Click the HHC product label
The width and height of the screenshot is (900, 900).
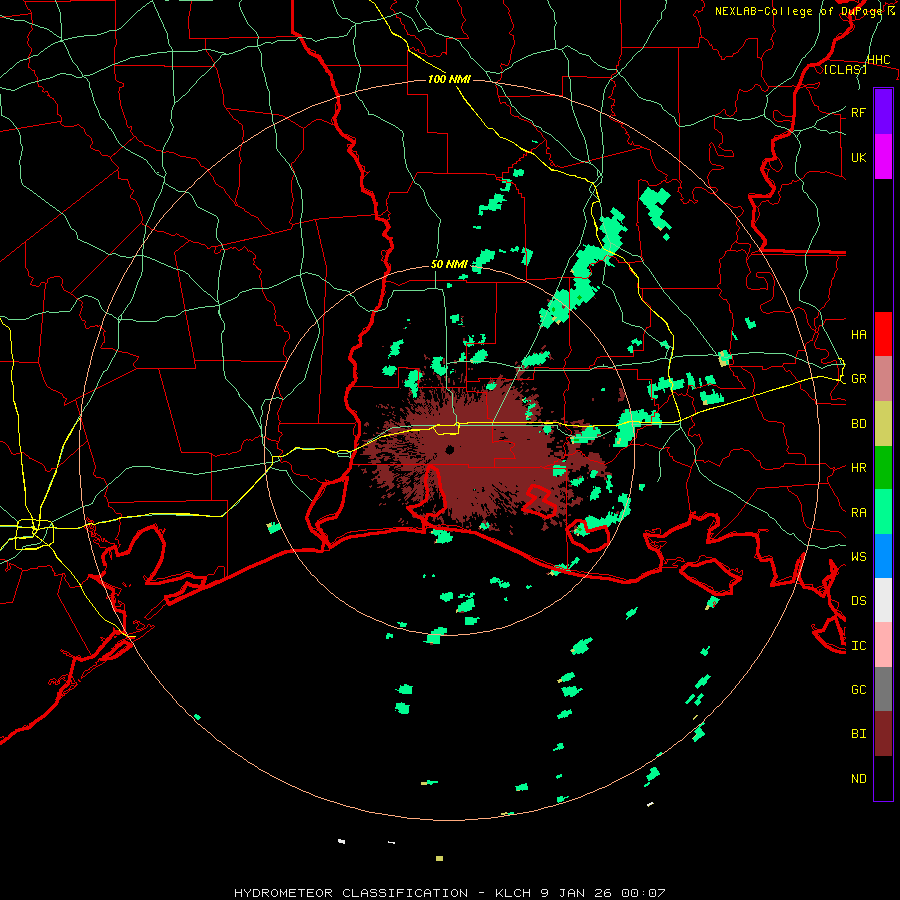(878, 60)
